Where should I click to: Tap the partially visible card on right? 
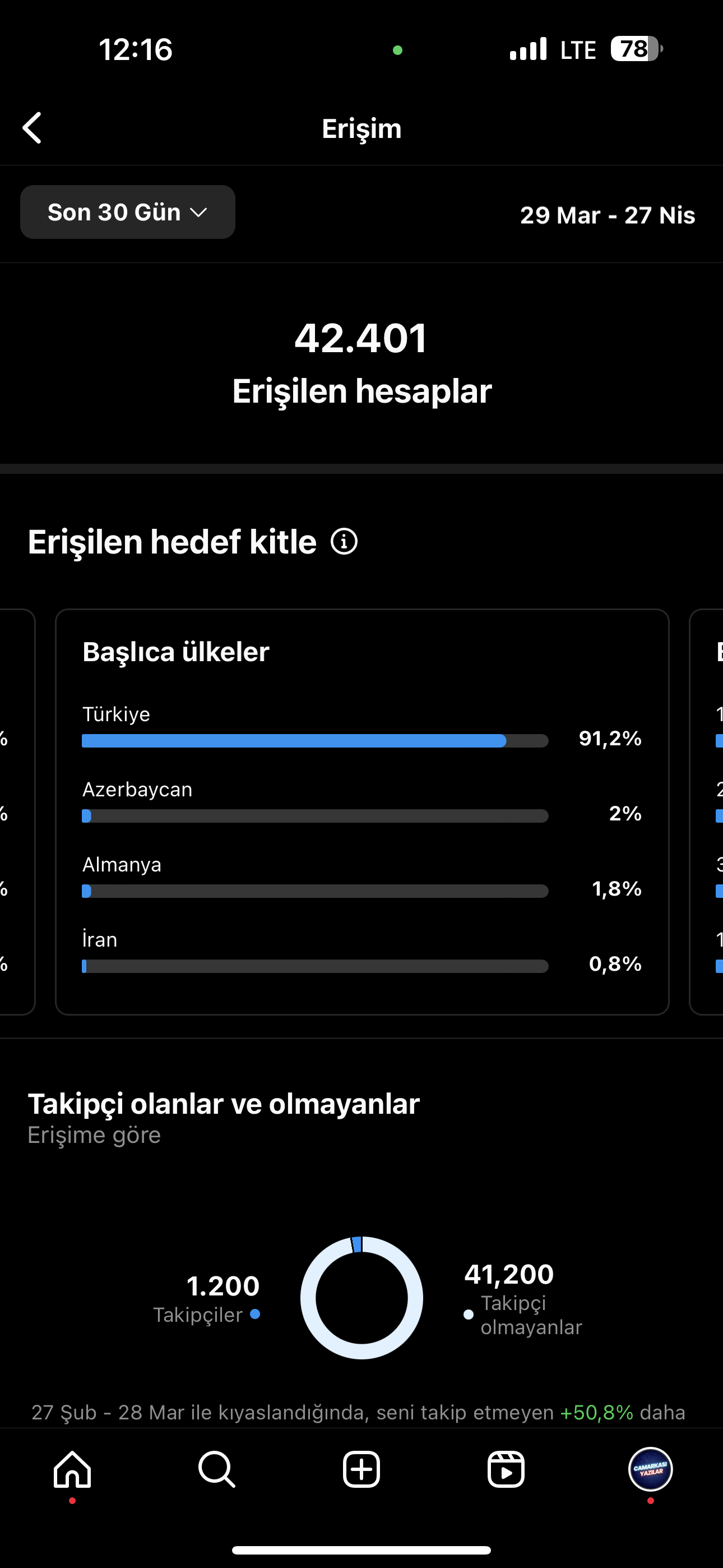706,812
